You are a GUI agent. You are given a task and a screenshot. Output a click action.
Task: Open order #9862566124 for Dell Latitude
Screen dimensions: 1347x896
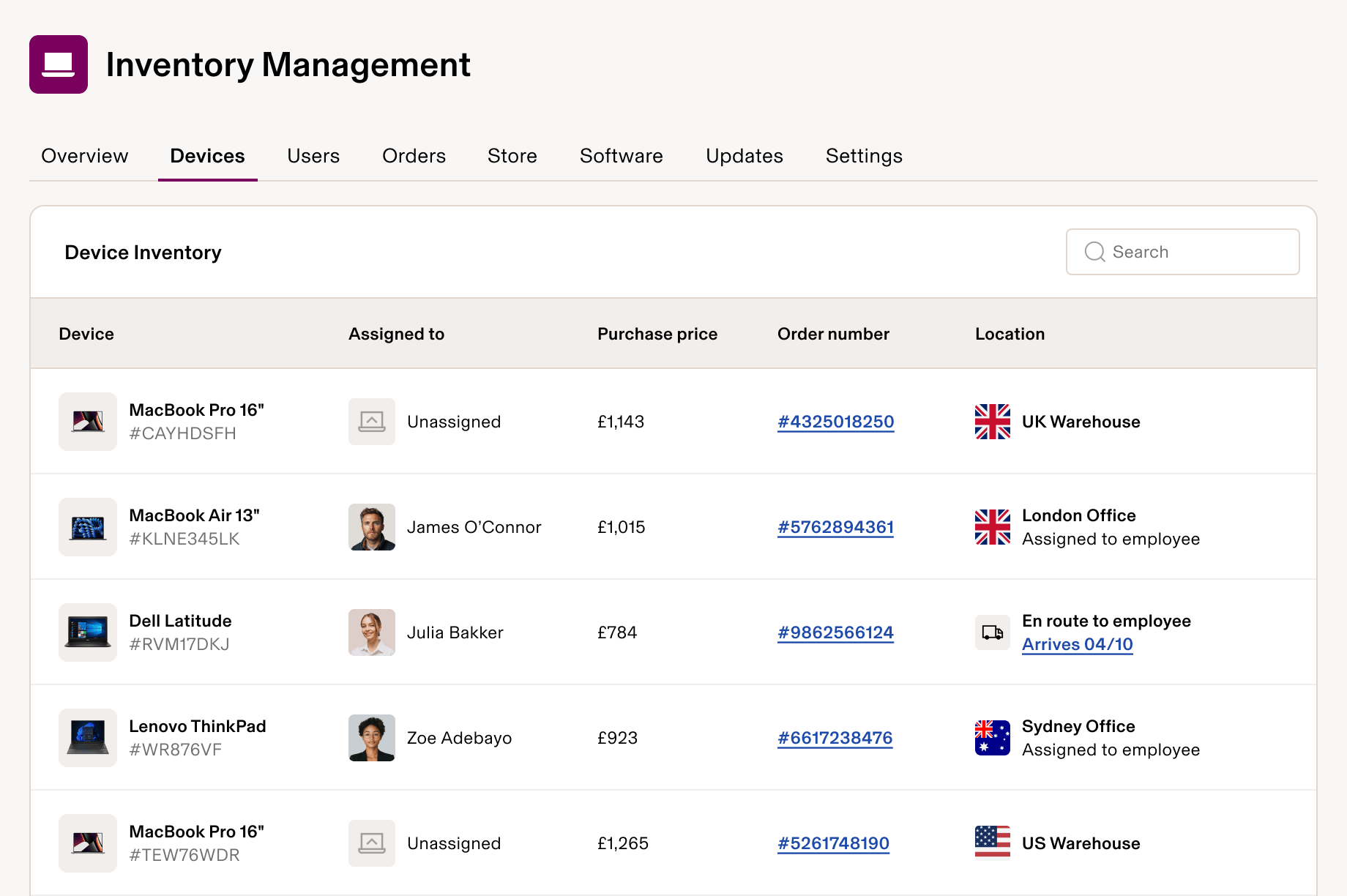click(835, 632)
